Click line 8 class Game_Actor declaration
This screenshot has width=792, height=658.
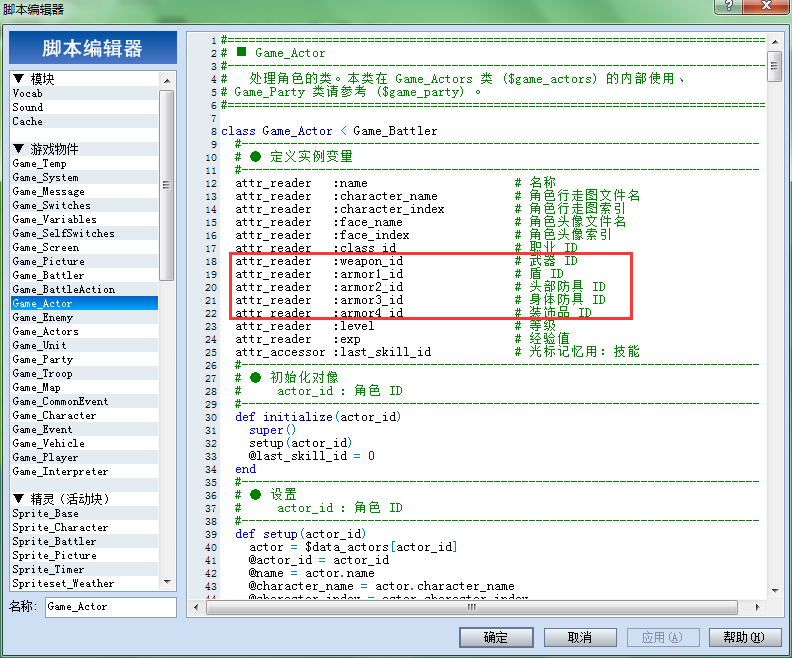tap(329, 131)
